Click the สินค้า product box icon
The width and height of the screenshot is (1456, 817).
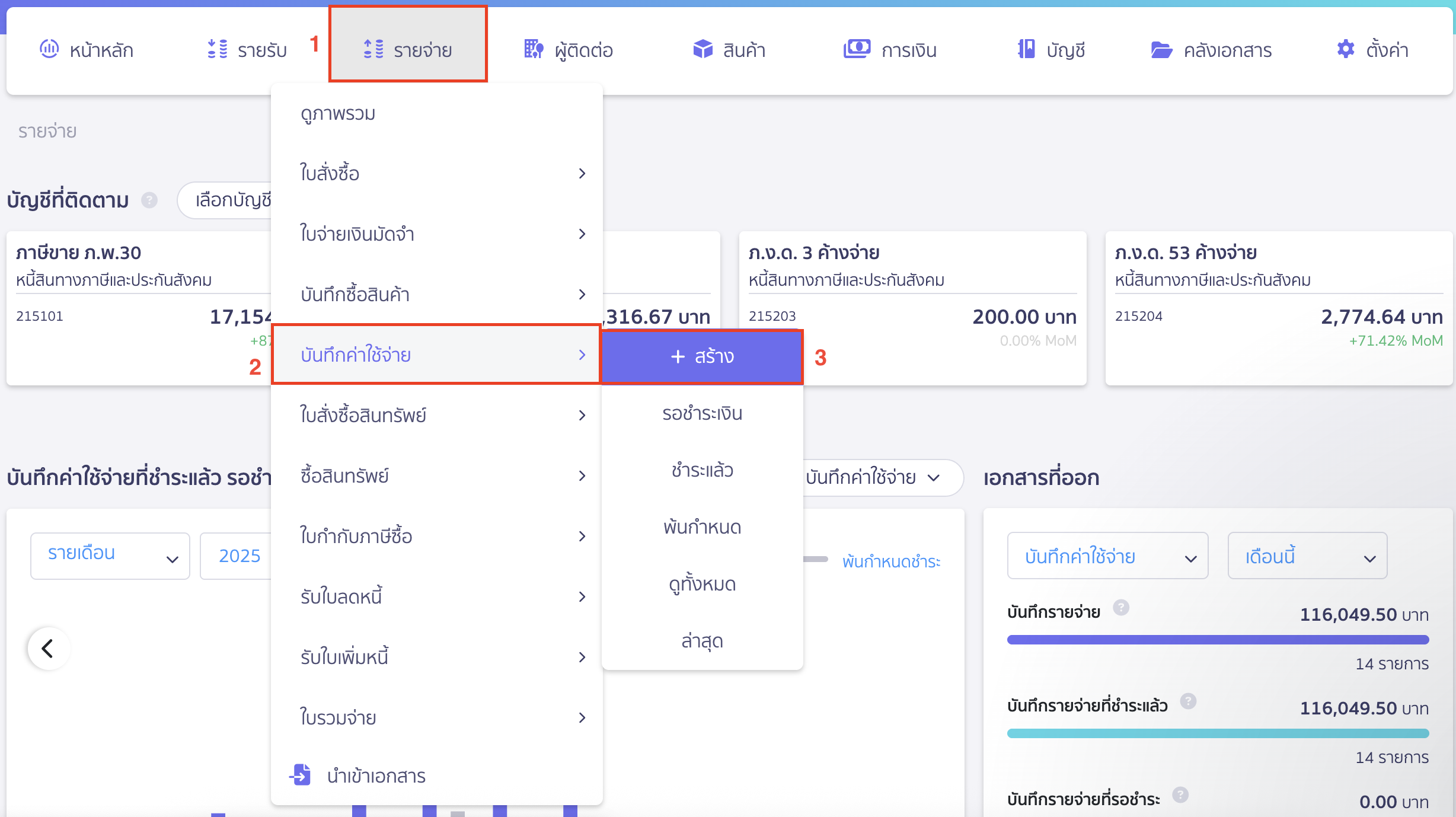703,49
